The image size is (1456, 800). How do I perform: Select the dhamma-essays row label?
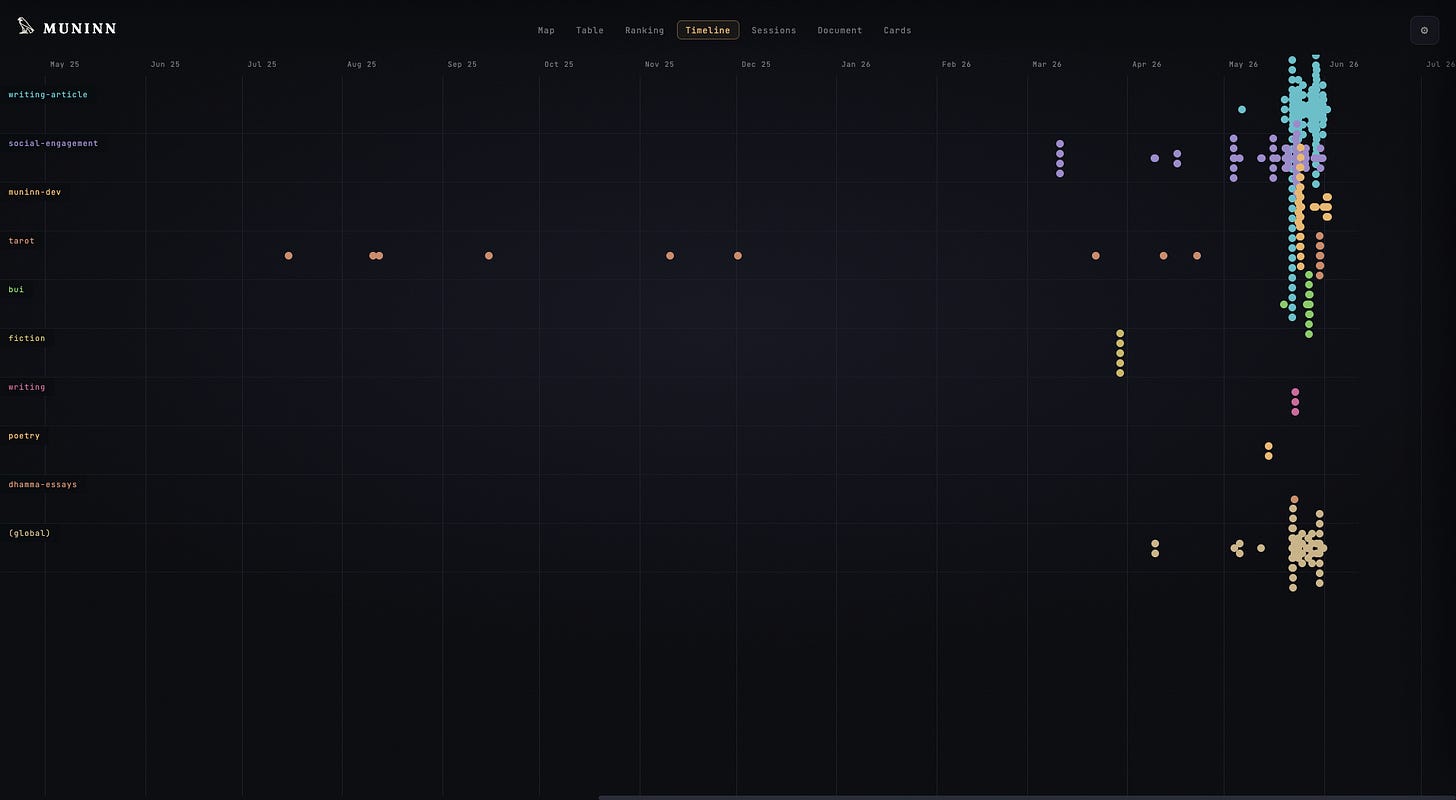tap(43, 484)
